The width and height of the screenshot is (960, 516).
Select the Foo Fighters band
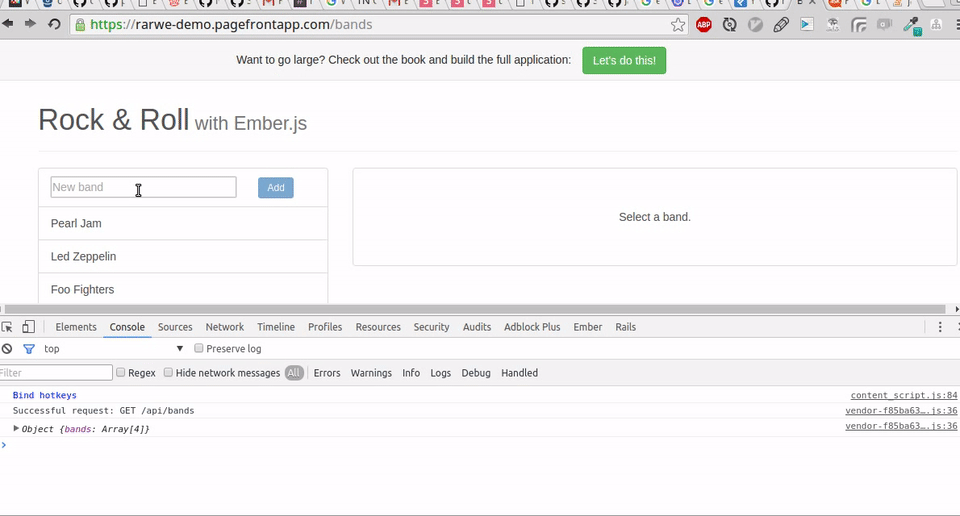pos(183,289)
